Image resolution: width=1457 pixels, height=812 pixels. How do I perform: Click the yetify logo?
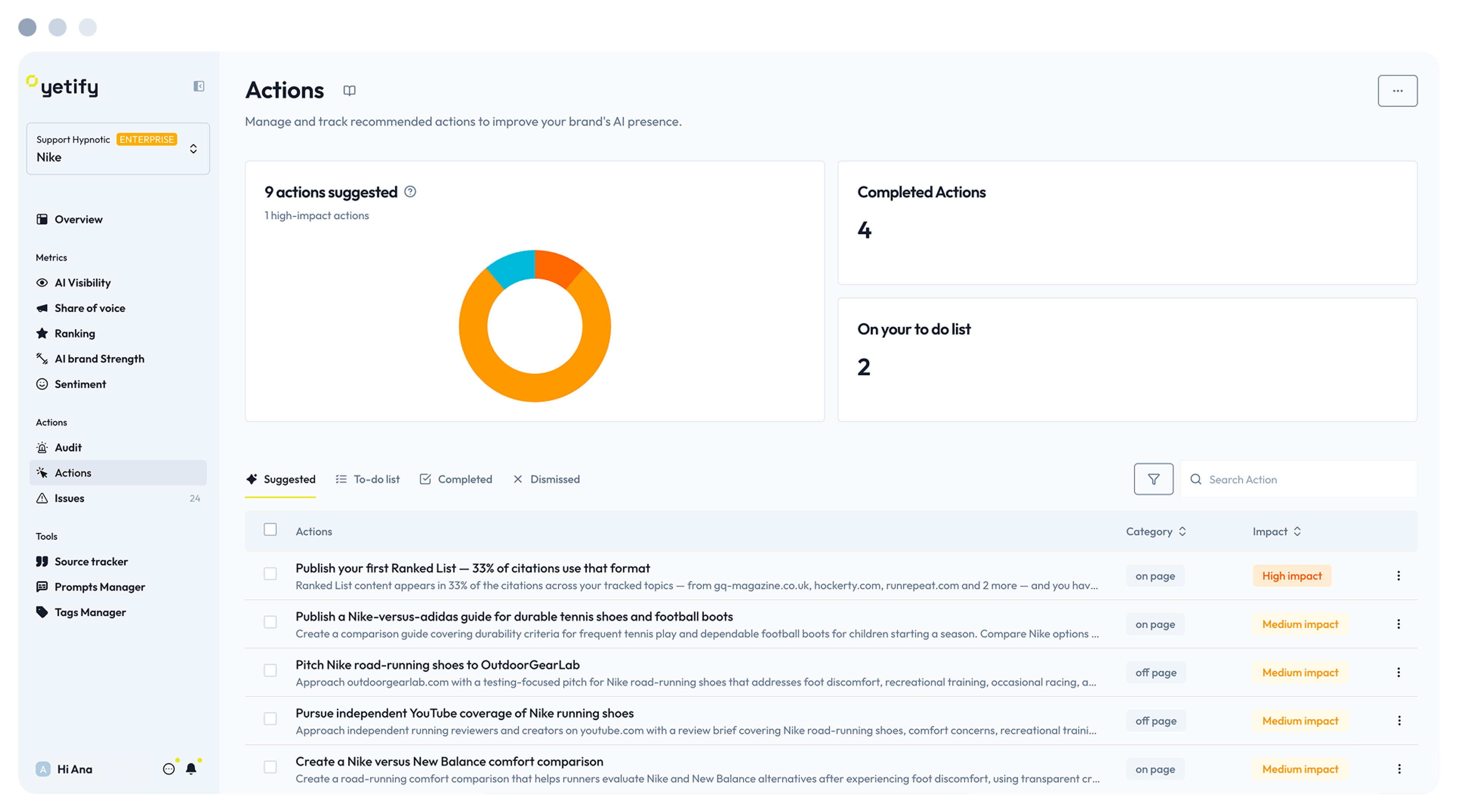click(x=62, y=86)
